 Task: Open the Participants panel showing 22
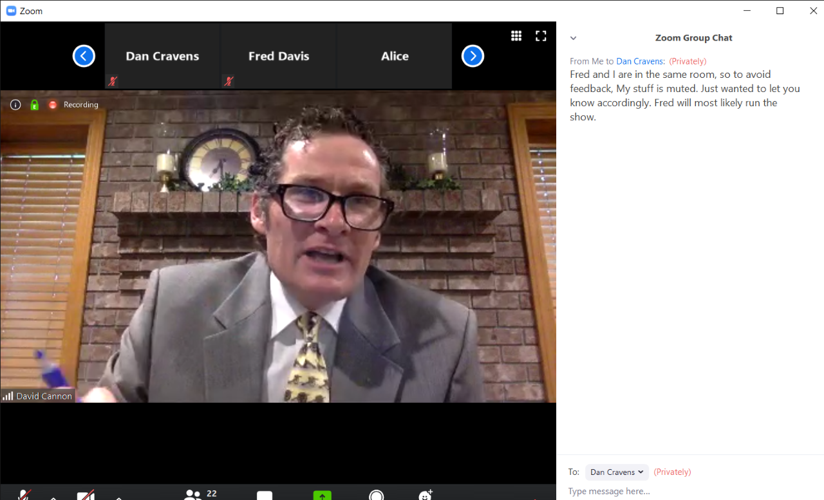193,494
